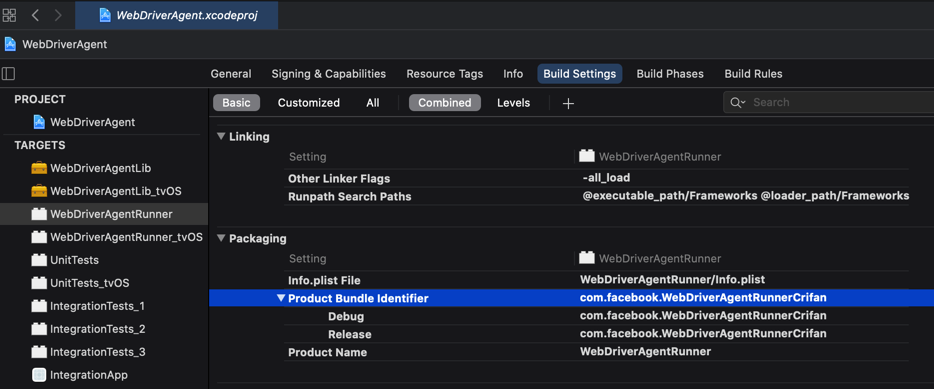Show Customized build settings only

309,102
